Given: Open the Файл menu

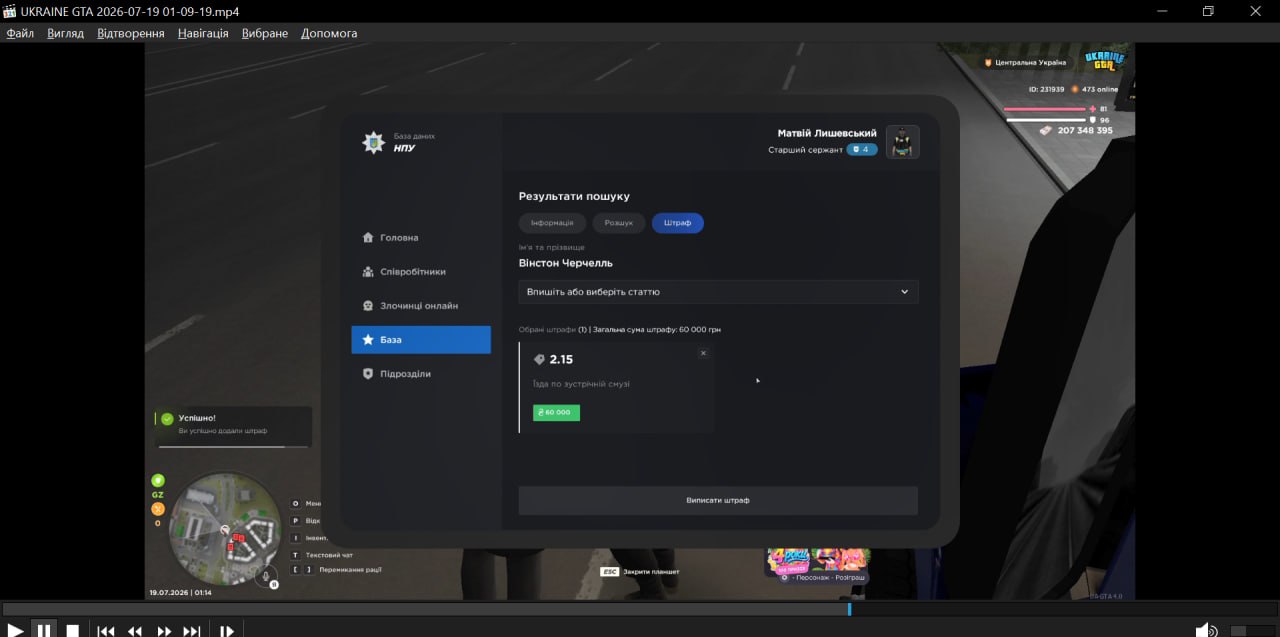Looking at the screenshot, I should 20,33.
